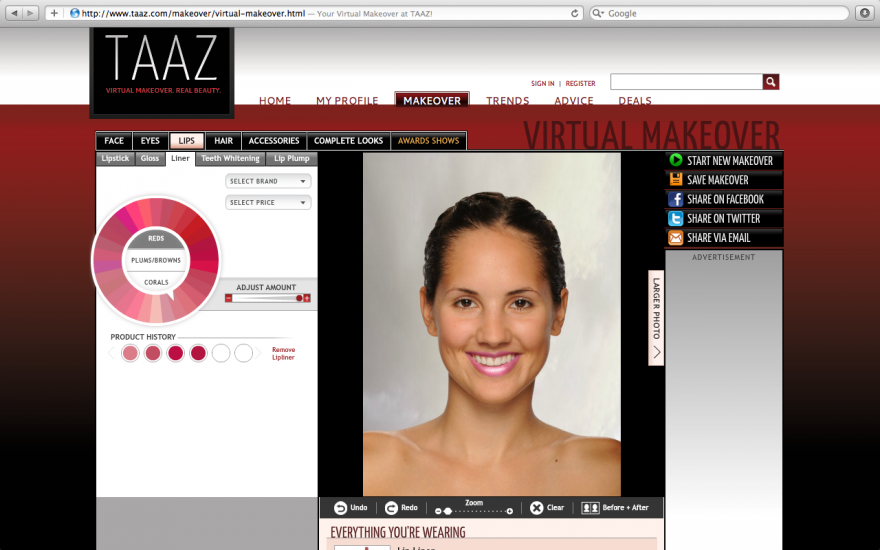
Task: Click the green Start New Makeover icon
Action: pos(676,161)
